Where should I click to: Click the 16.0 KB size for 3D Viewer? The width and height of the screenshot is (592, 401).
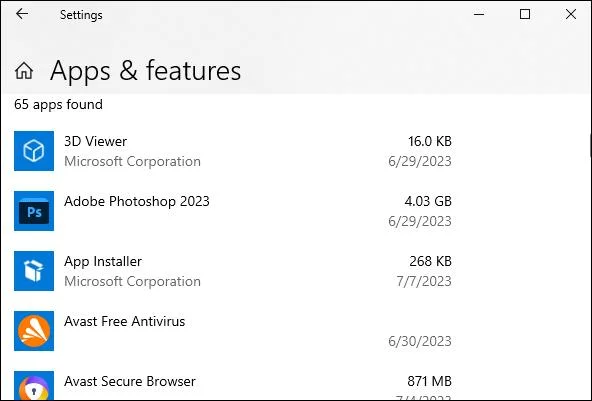click(x=430, y=141)
